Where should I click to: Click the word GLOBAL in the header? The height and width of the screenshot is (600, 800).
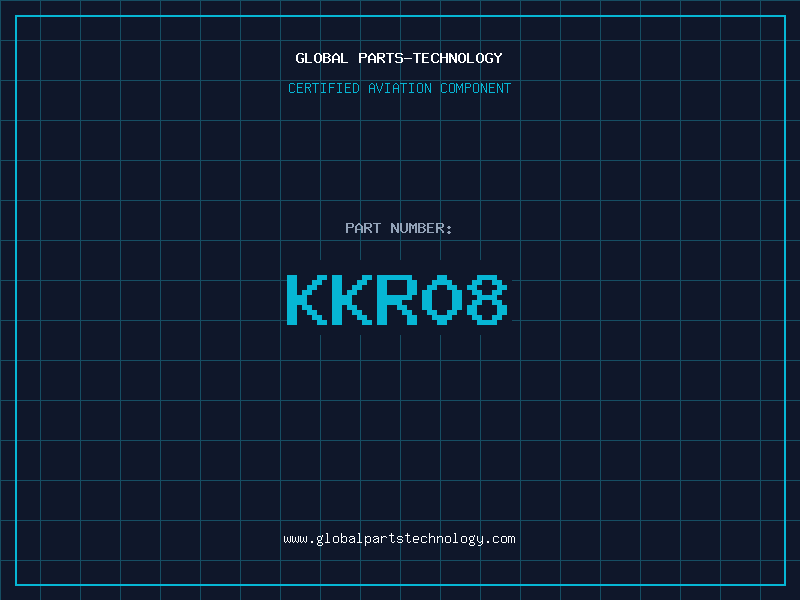[x=321, y=58]
